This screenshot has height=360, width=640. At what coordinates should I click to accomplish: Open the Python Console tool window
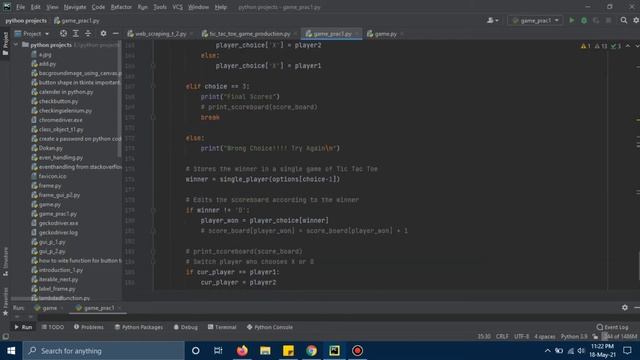click(270, 327)
